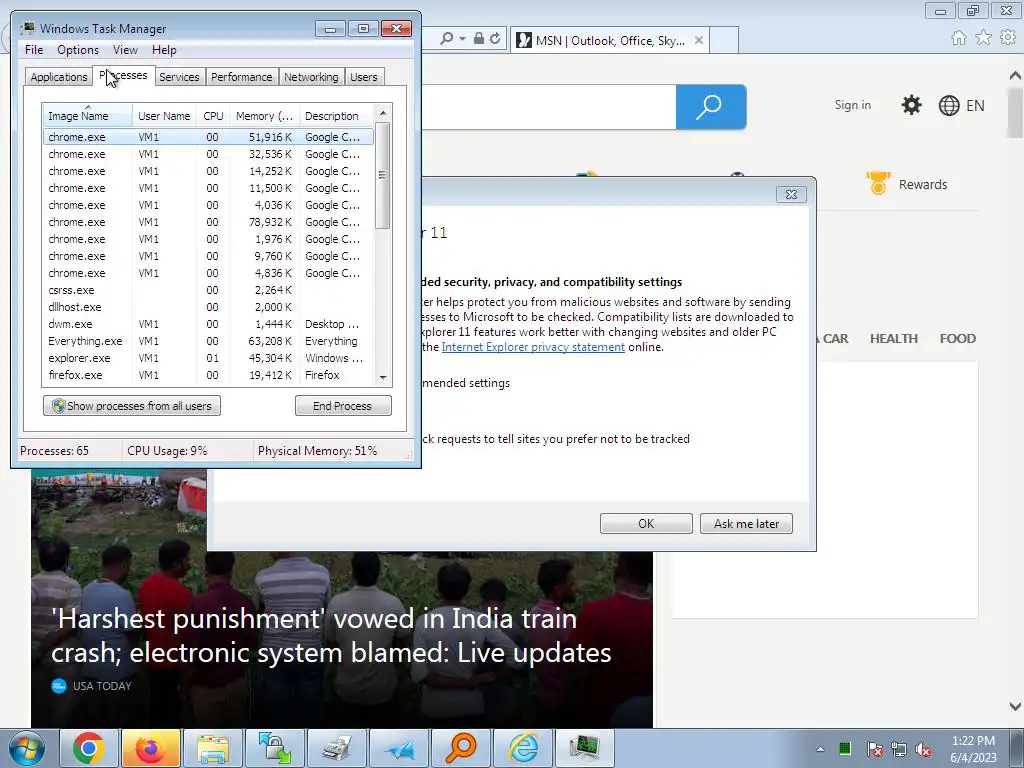Click Sign in on MSN
The width and height of the screenshot is (1024, 768).
pyautogui.click(x=852, y=104)
